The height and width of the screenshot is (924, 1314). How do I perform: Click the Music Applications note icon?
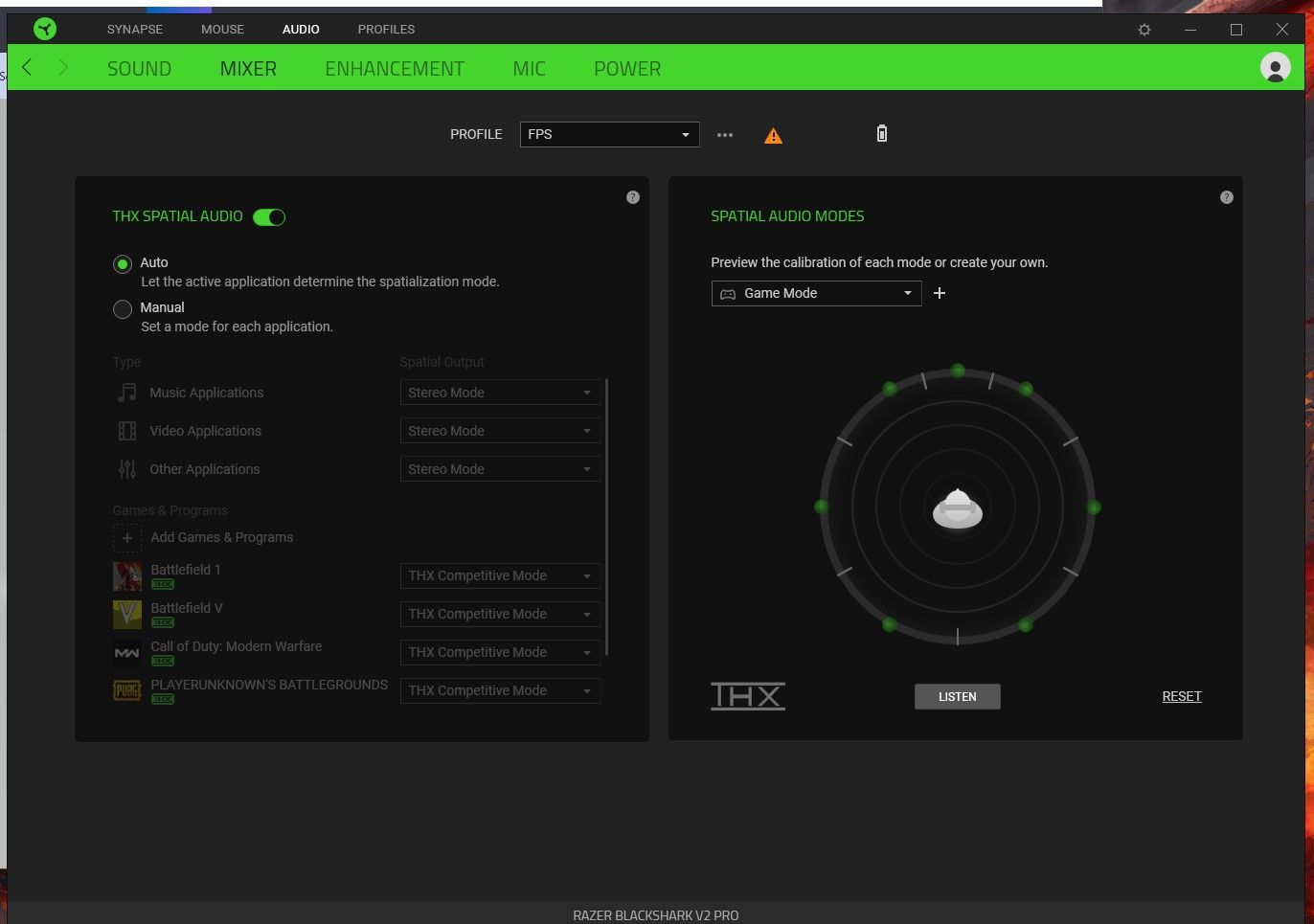tap(126, 393)
